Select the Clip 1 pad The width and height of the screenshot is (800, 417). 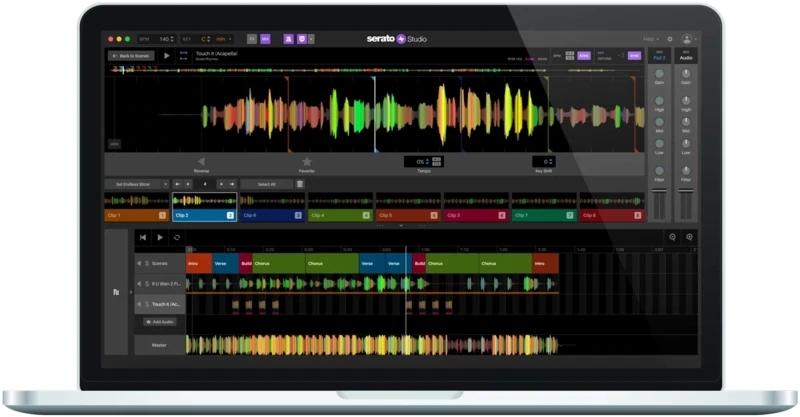click(x=136, y=207)
